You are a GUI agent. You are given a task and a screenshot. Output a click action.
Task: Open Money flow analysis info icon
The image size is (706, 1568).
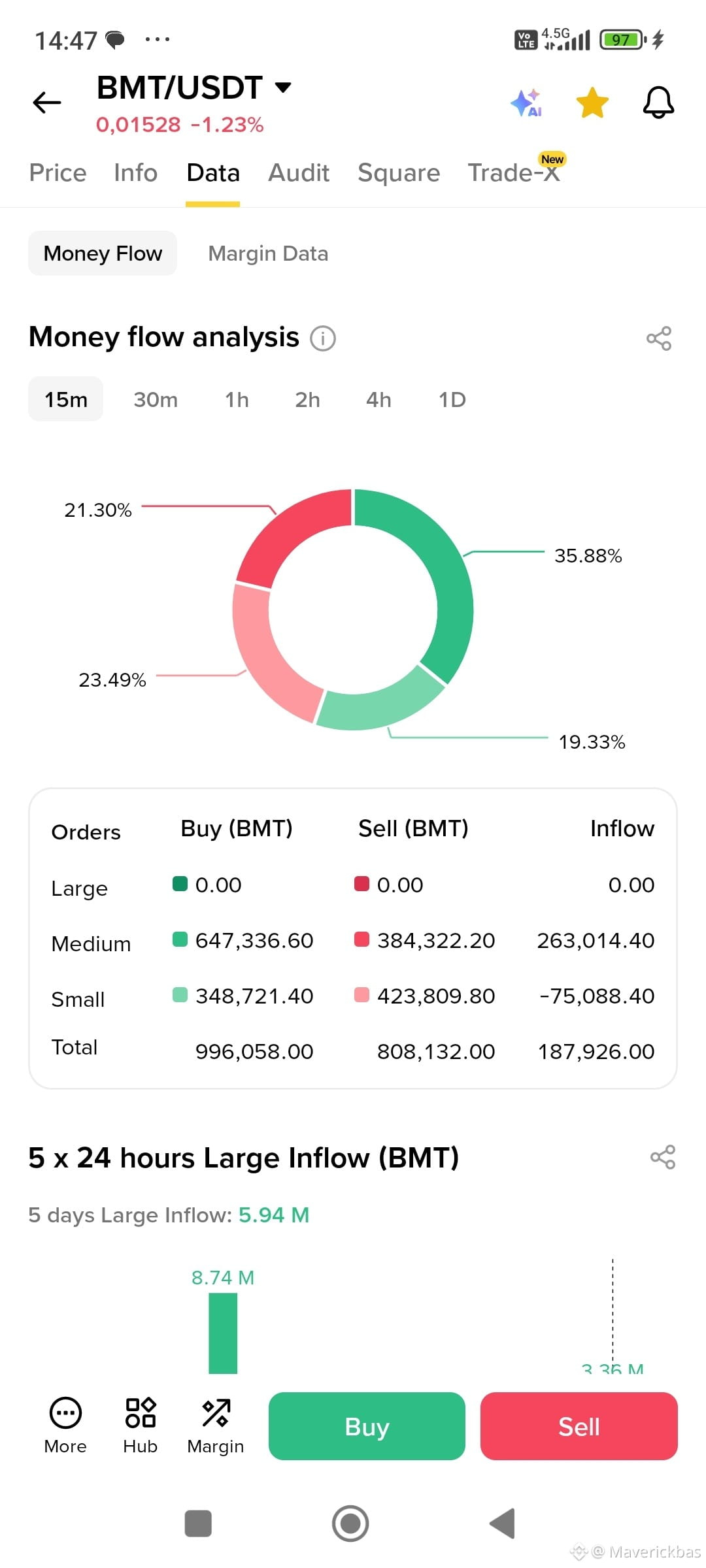(323, 338)
